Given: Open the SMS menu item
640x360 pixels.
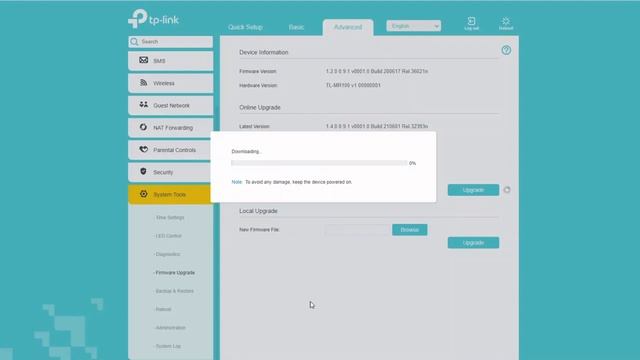Looking at the screenshot, I should (171, 61).
